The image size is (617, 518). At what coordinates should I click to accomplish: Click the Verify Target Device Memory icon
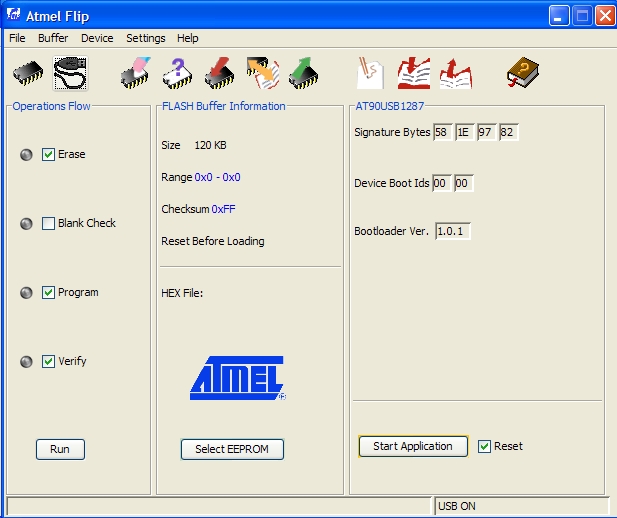click(262, 73)
